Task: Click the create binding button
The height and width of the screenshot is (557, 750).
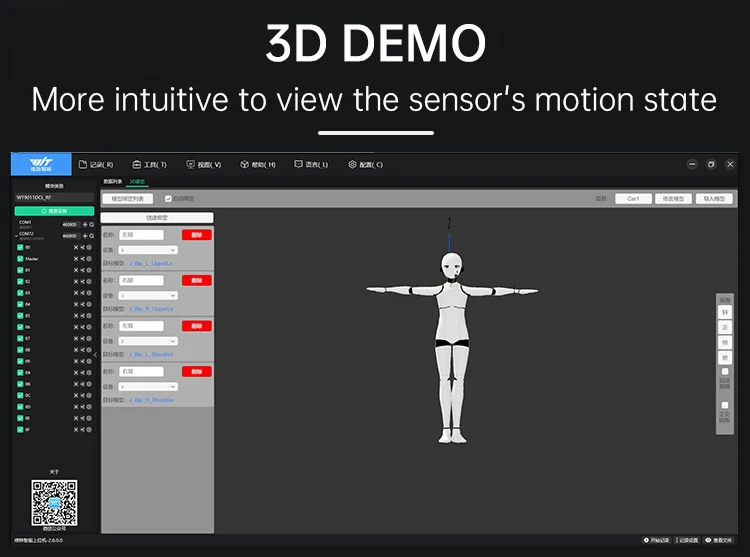Action: tap(157, 218)
